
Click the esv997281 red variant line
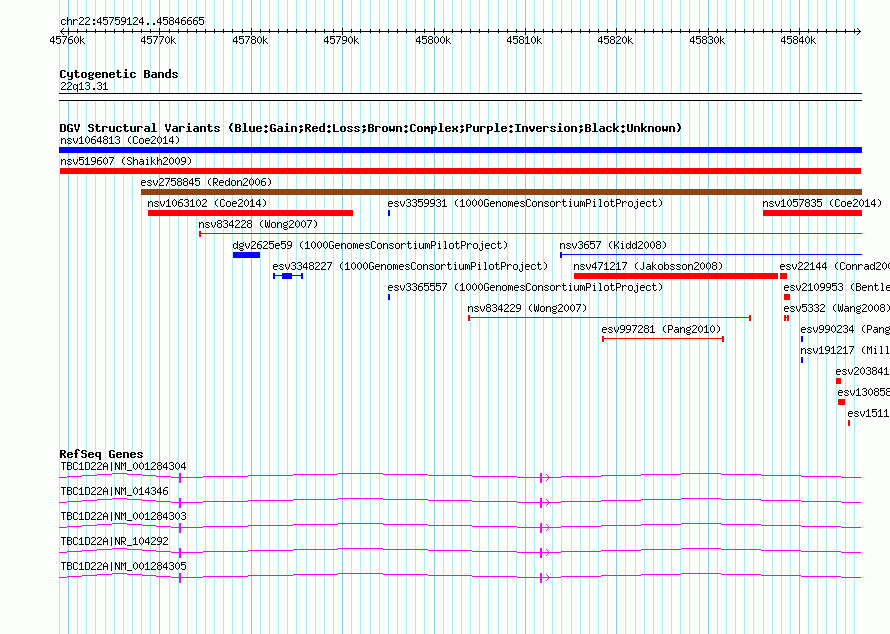[663, 339]
